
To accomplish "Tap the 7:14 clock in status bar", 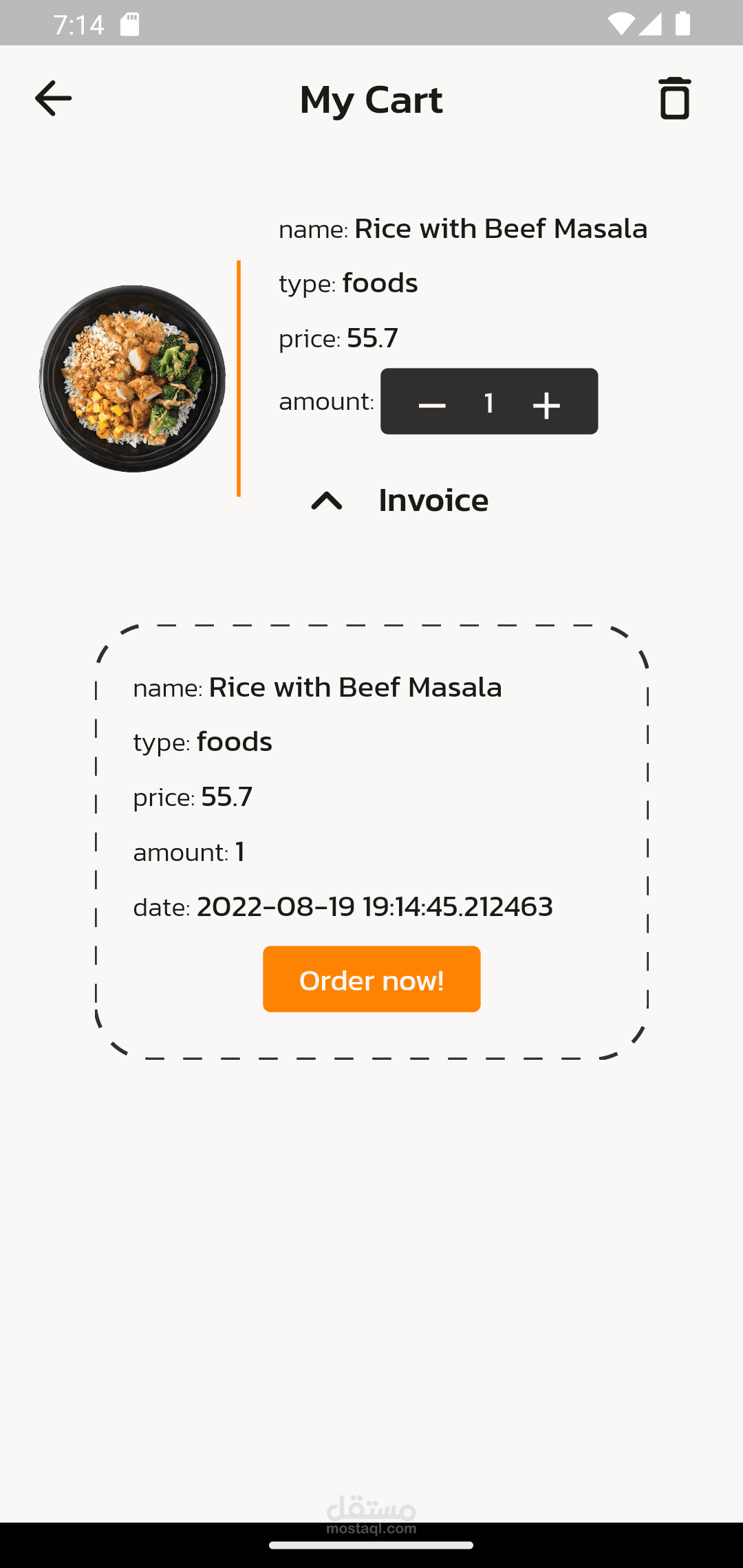I will [x=78, y=25].
